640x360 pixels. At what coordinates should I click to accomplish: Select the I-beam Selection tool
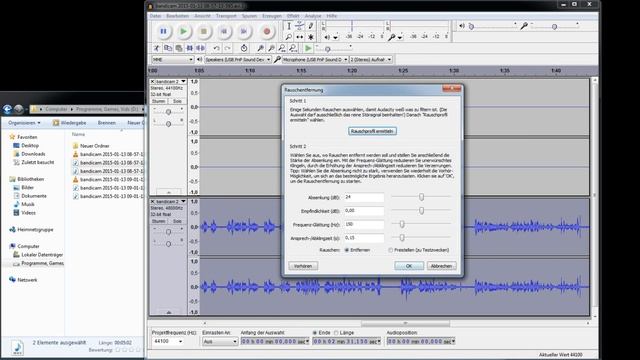[x=289, y=26]
